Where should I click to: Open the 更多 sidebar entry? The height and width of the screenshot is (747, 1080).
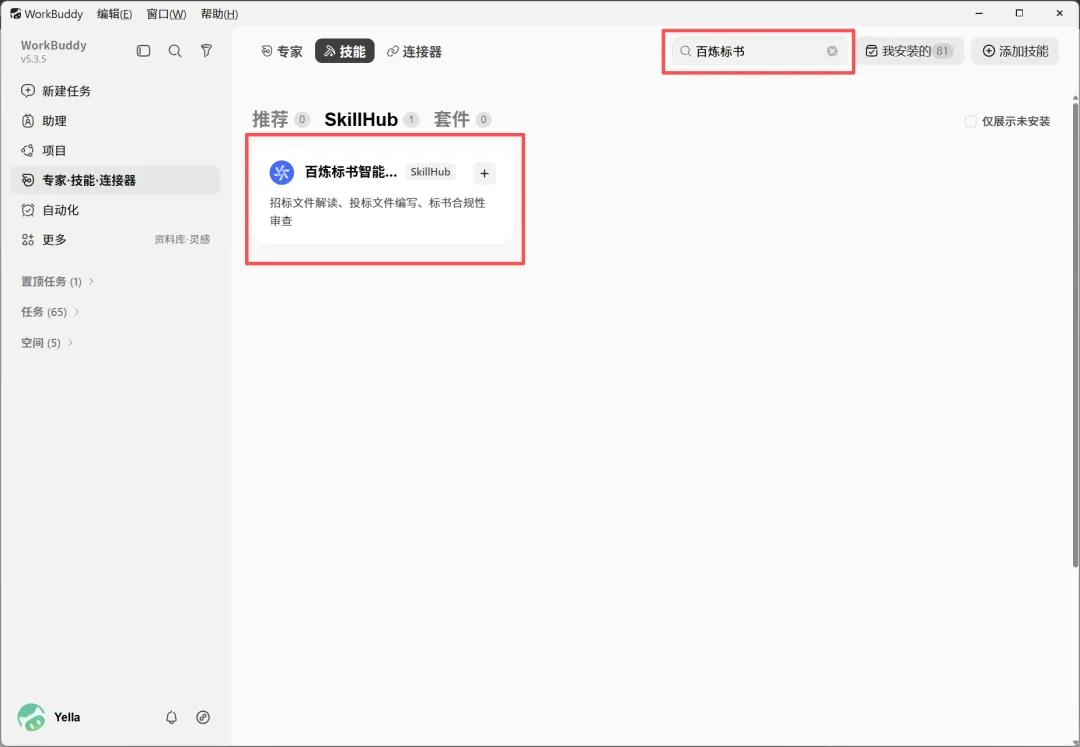click(54, 240)
